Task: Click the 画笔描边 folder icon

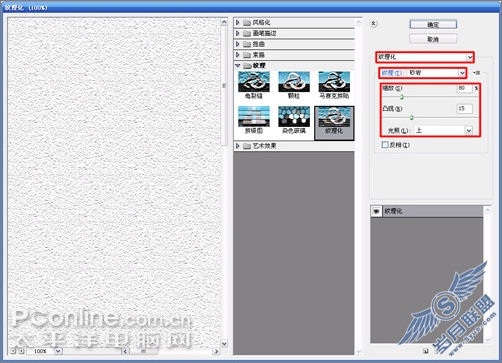Action: tap(247, 33)
